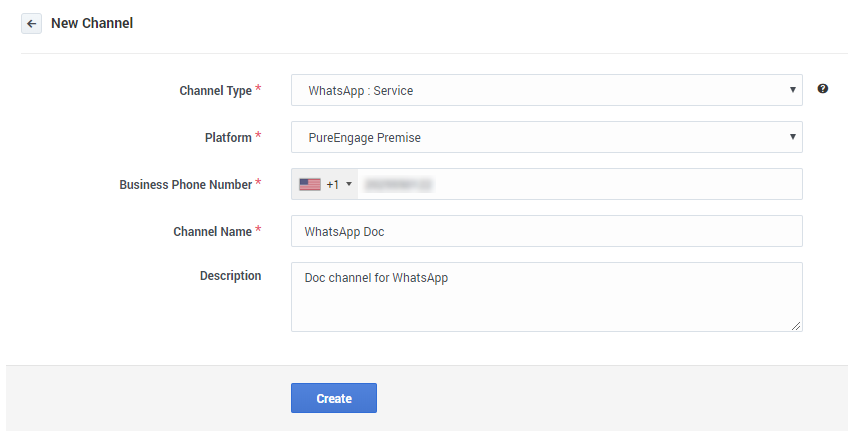The image size is (848, 439).
Task: Click the New Channel page heading
Action: click(x=92, y=23)
